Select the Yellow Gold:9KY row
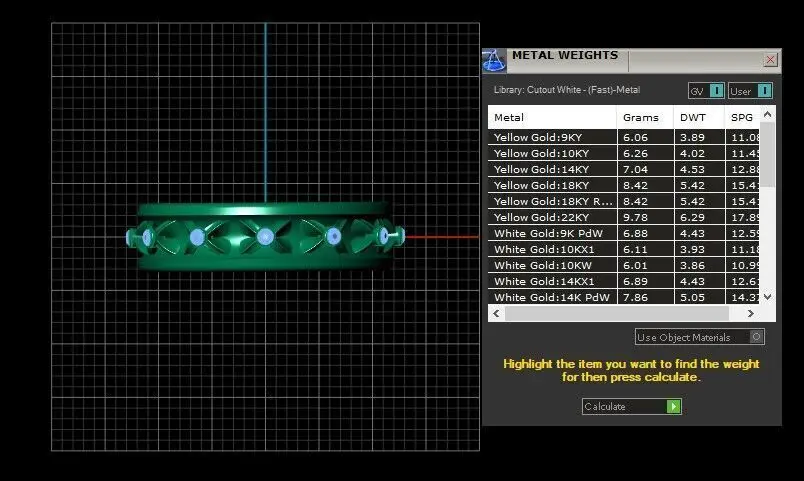The width and height of the screenshot is (804, 481). tap(624, 137)
